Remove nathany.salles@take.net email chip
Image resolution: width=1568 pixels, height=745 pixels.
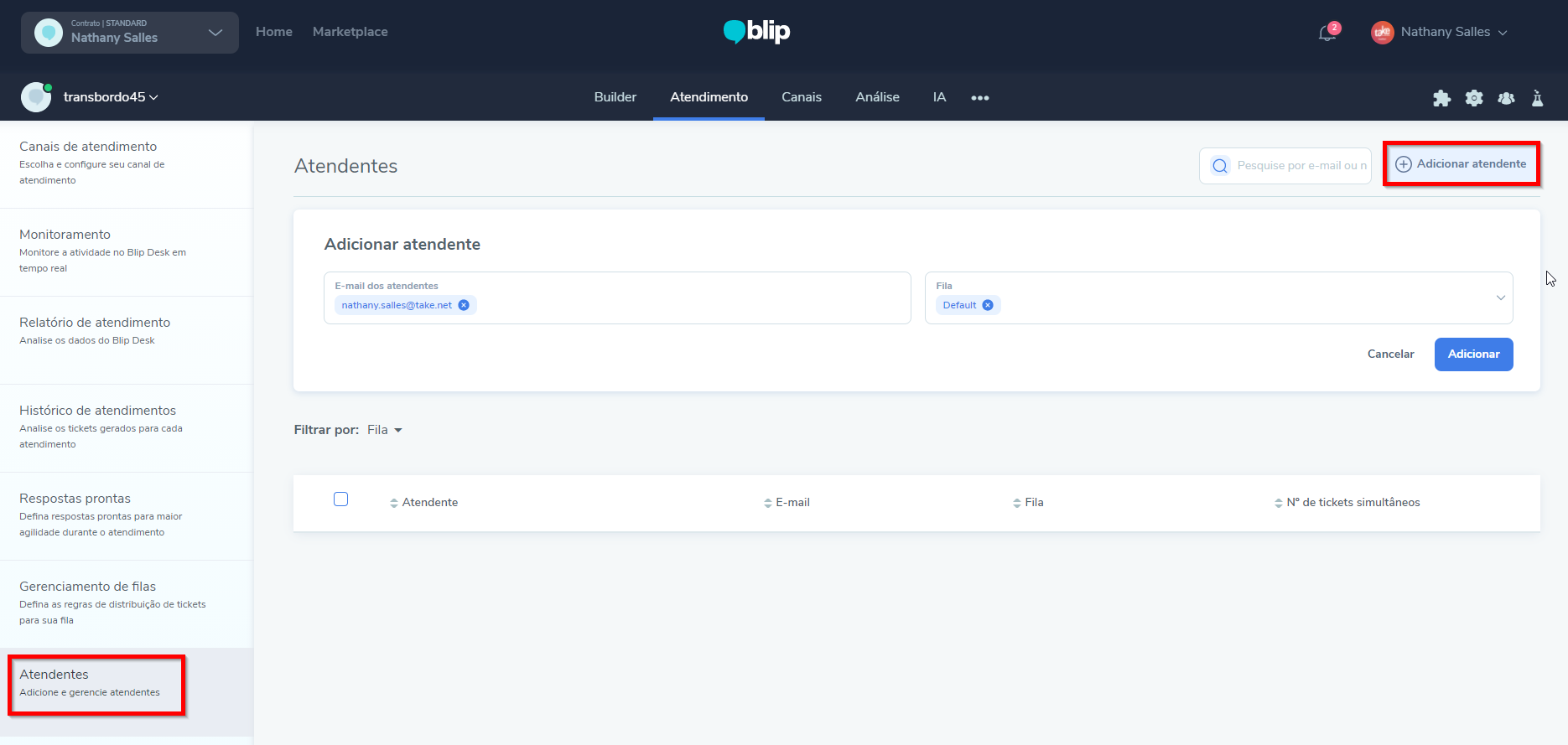click(x=464, y=305)
